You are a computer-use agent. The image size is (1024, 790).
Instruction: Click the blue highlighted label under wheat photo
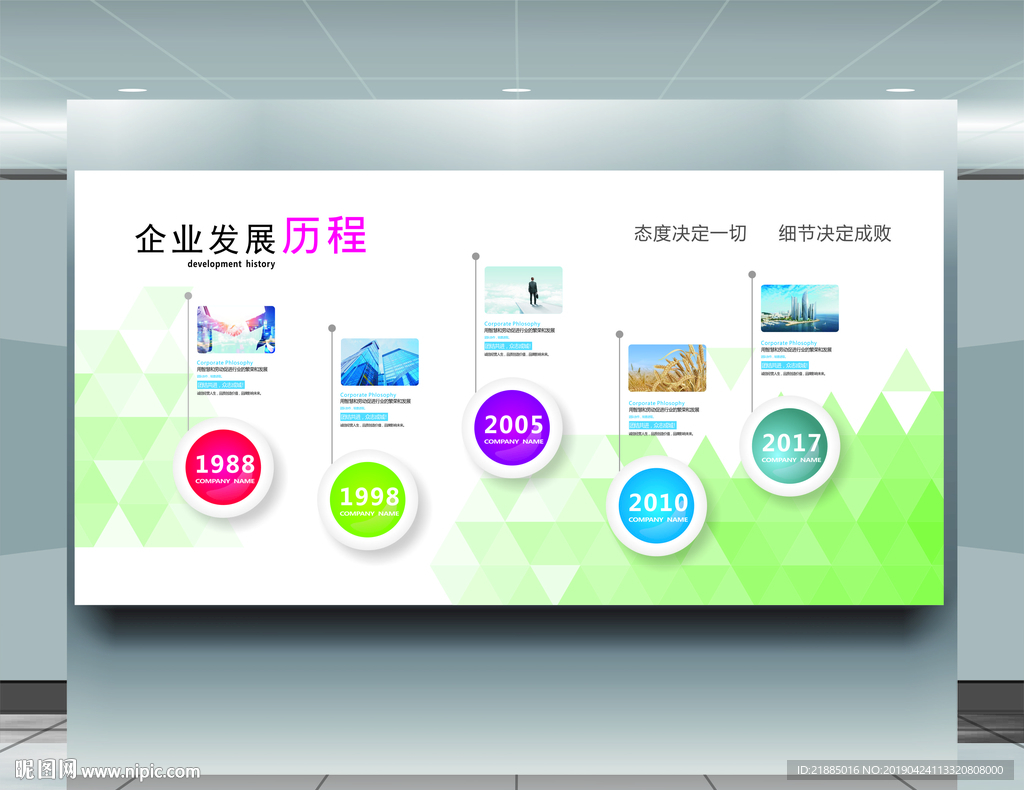pos(652,425)
